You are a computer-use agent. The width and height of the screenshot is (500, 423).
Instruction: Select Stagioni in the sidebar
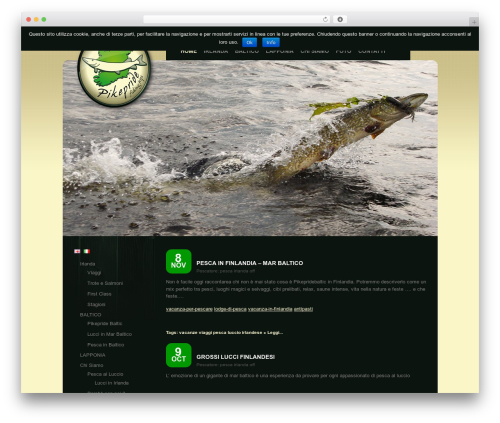point(96,304)
